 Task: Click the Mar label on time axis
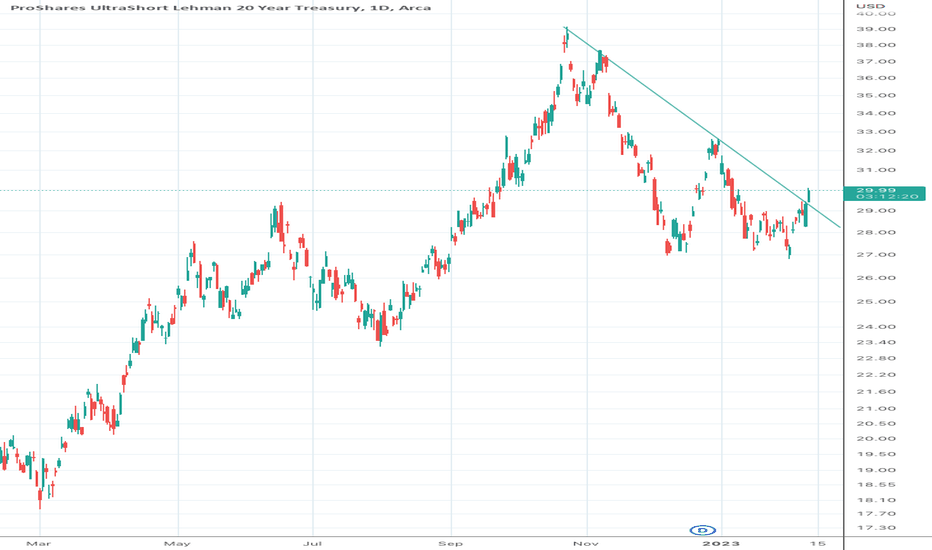(39, 543)
